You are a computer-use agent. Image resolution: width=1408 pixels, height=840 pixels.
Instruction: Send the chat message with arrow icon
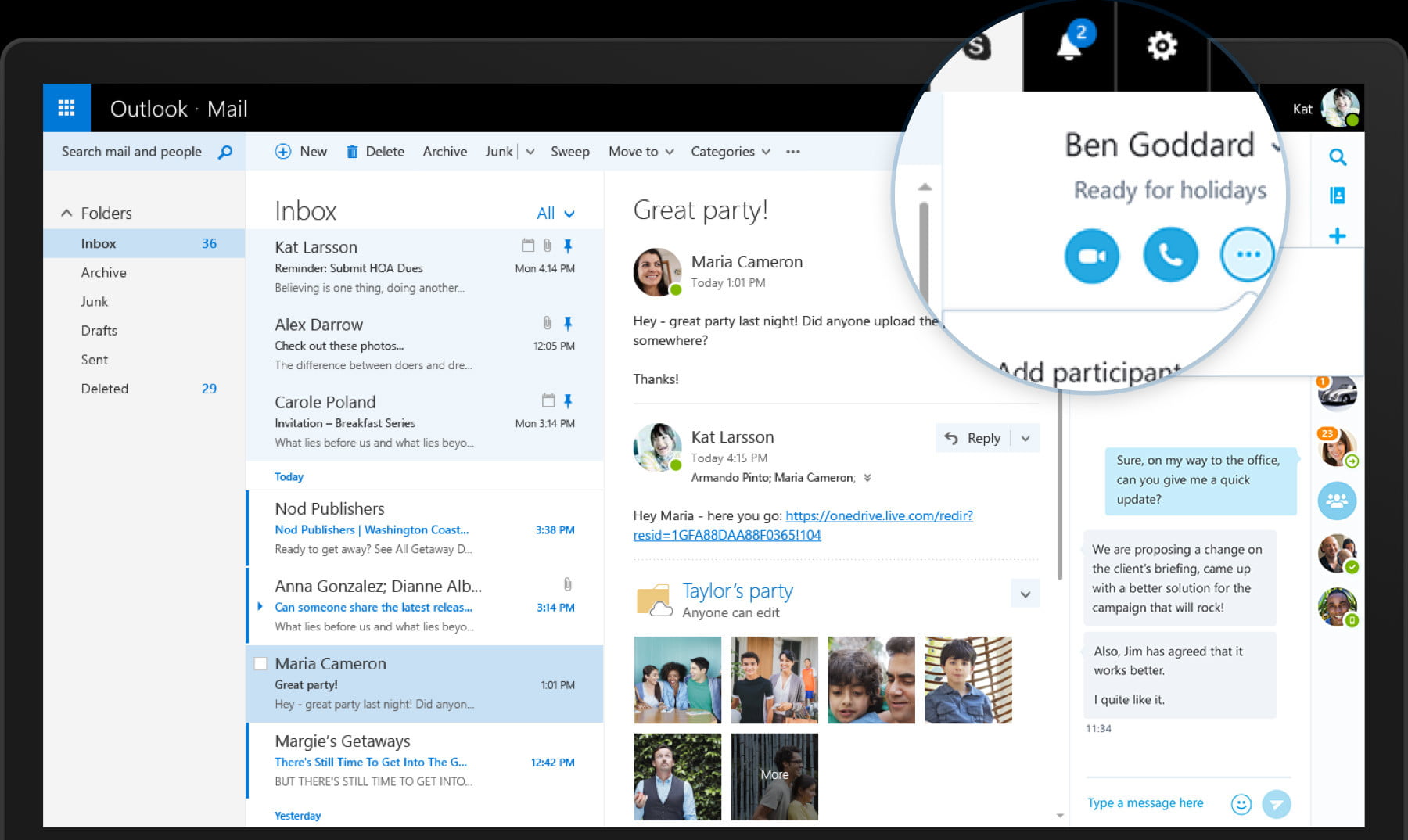[x=1277, y=804]
